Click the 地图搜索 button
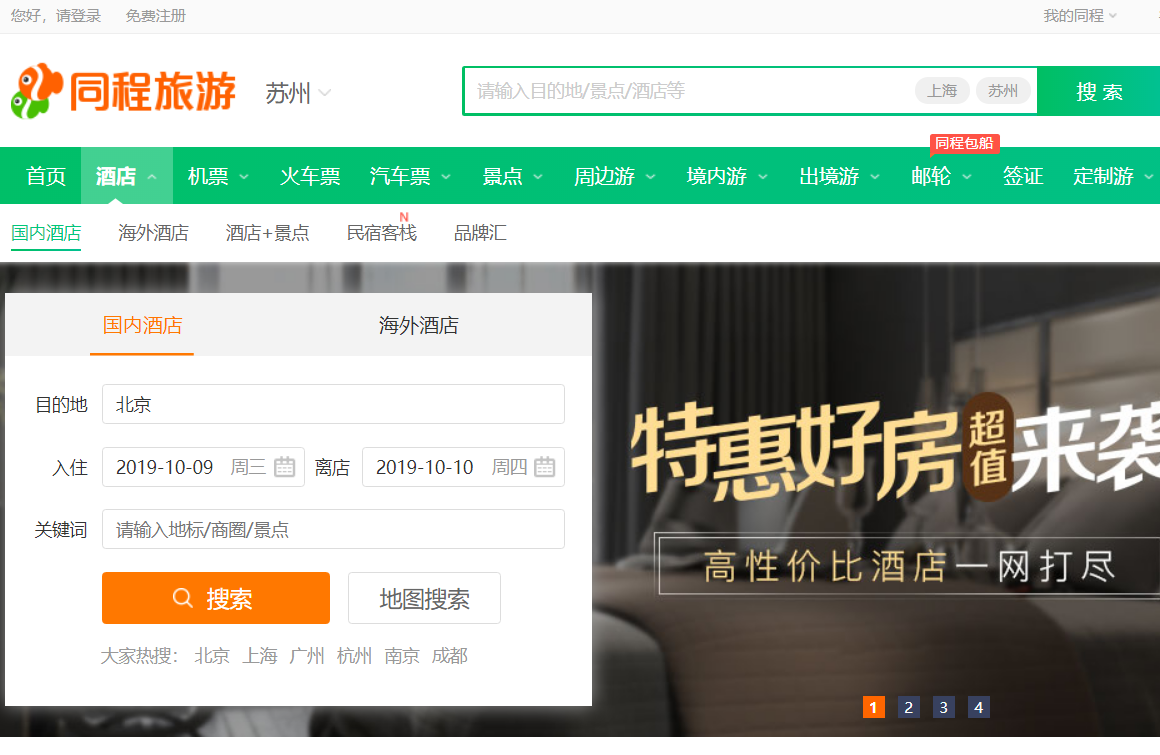 (x=424, y=597)
